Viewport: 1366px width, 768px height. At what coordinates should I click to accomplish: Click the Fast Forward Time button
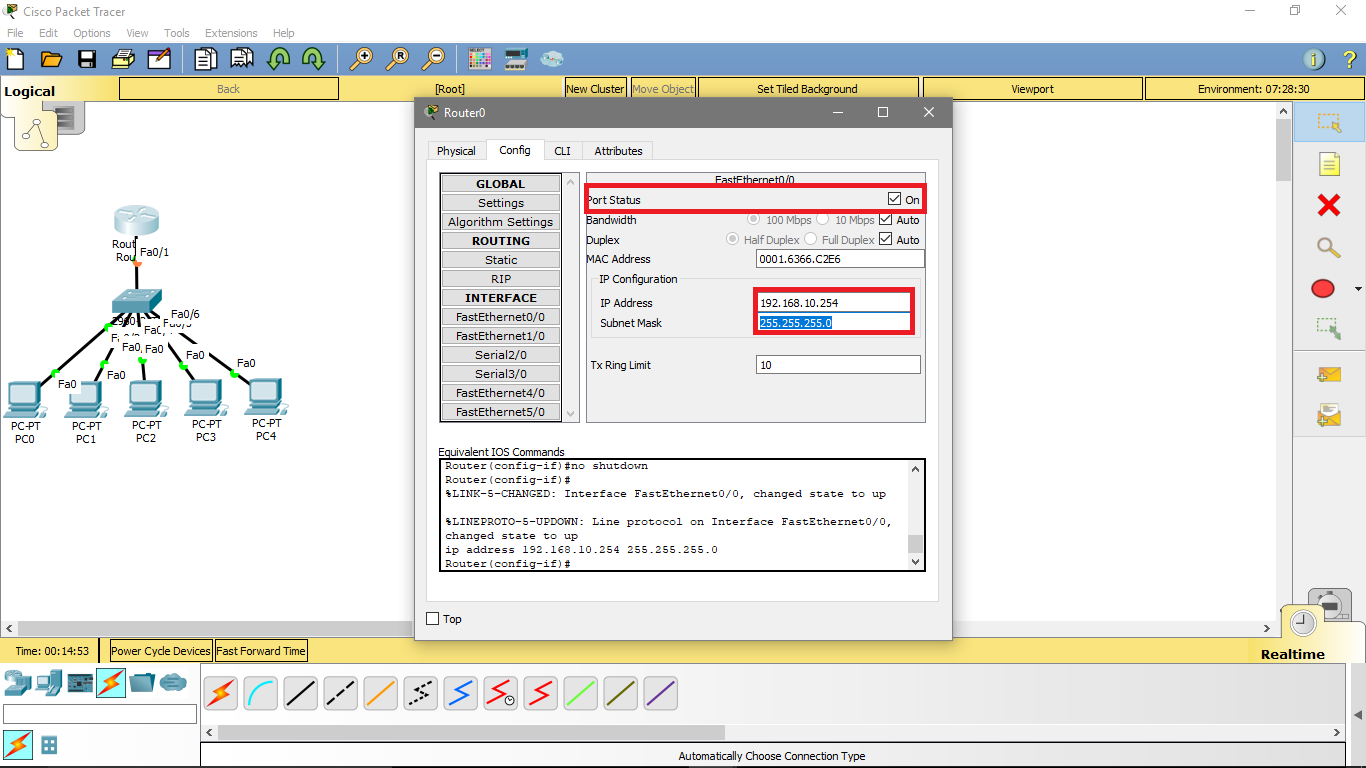point(261,651)
